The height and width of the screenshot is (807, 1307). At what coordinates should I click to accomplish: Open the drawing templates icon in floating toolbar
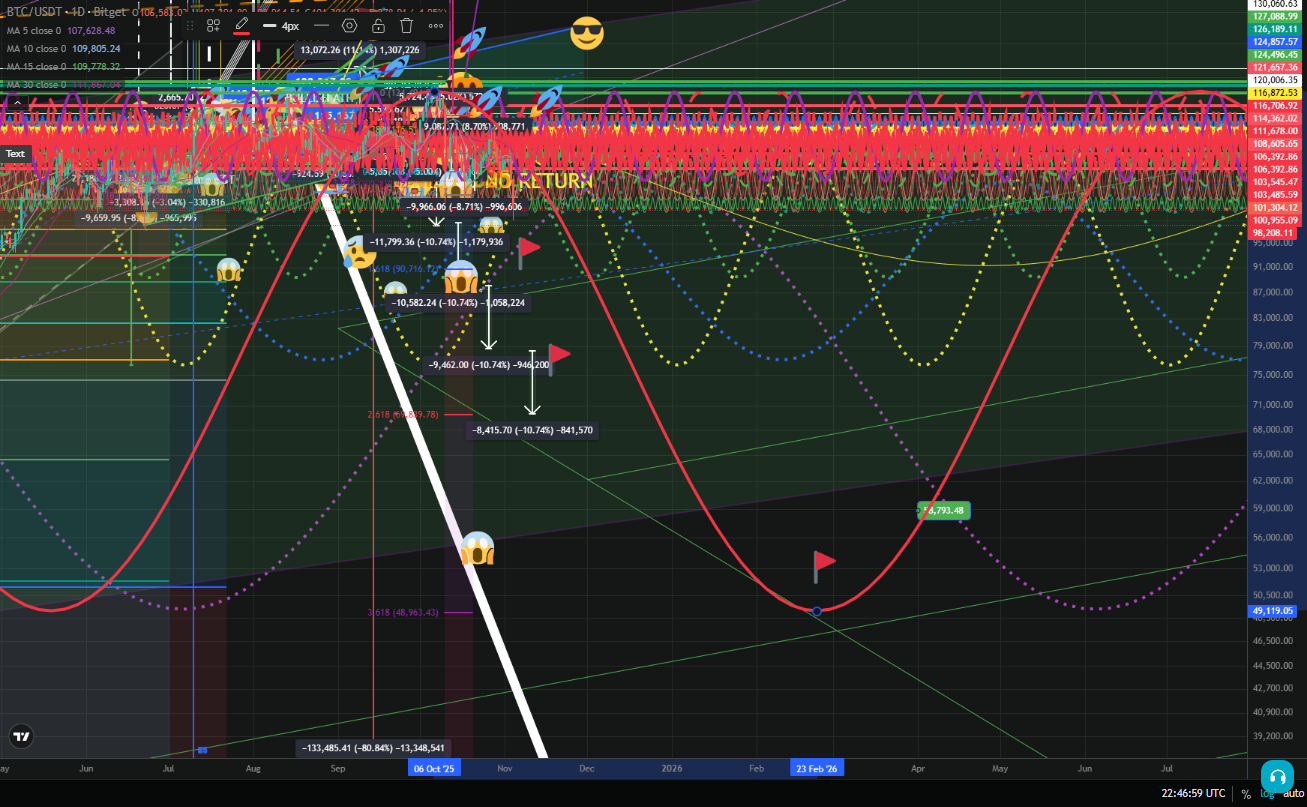(213, 25)
